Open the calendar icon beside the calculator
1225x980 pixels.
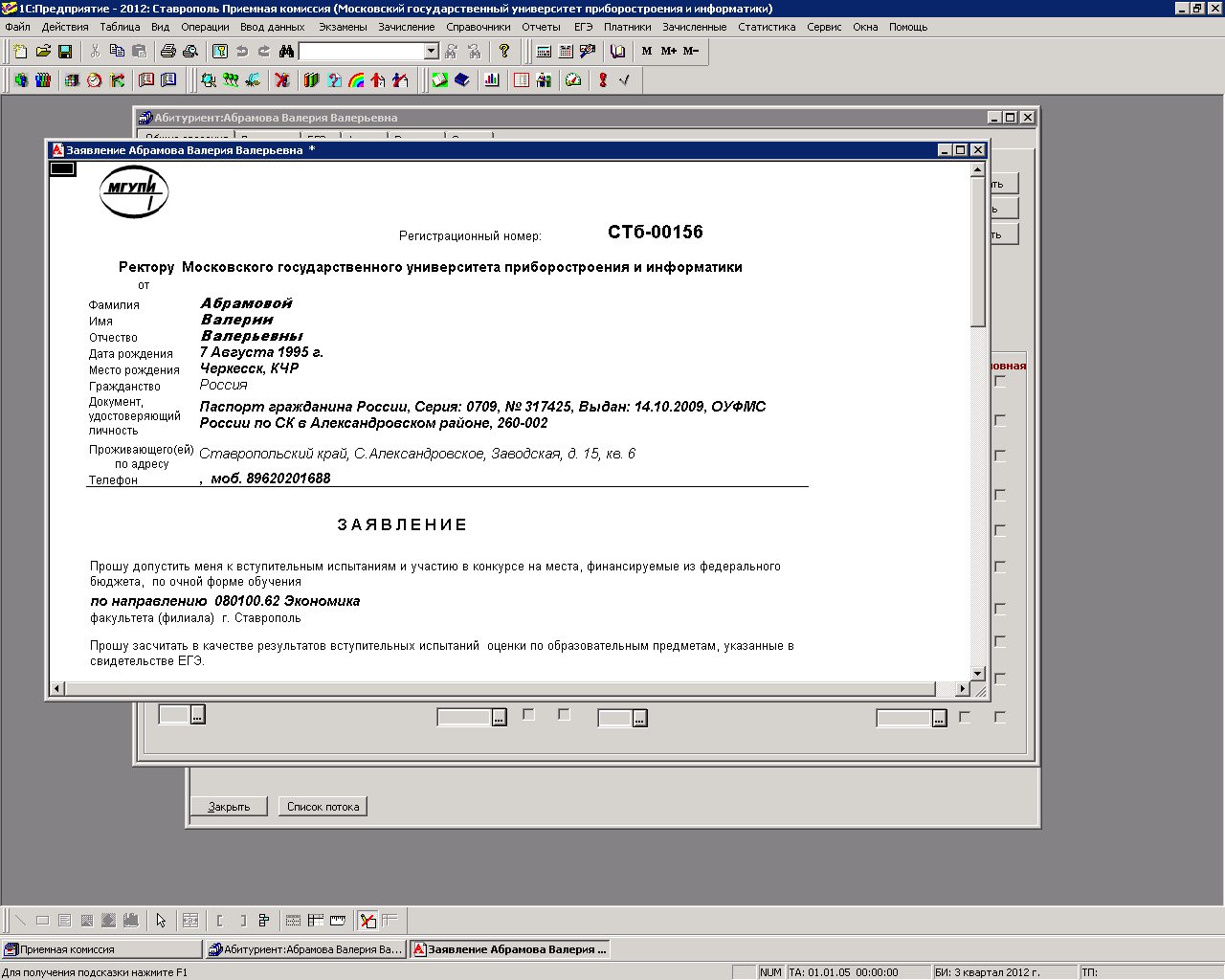click(x=566, y=51)
